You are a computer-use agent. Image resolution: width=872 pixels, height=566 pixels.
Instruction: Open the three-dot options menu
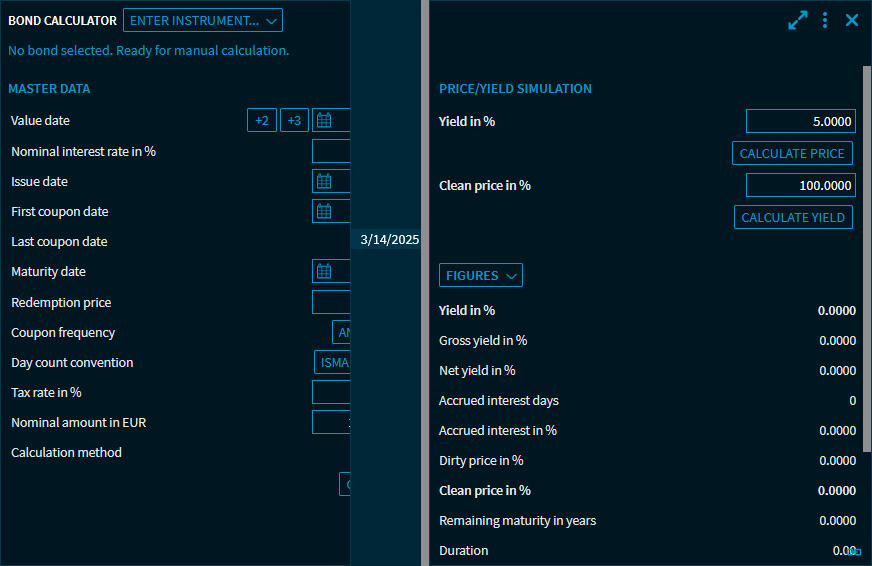pos(825,20)
